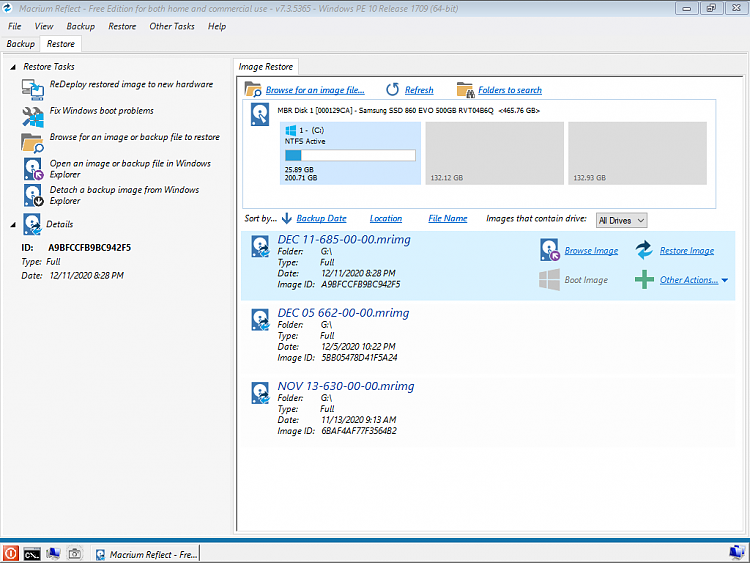The width and height of the screenshot is (750, 563).
Task: Click the circular Refresh arrow icon
Action: click(393, 89)
